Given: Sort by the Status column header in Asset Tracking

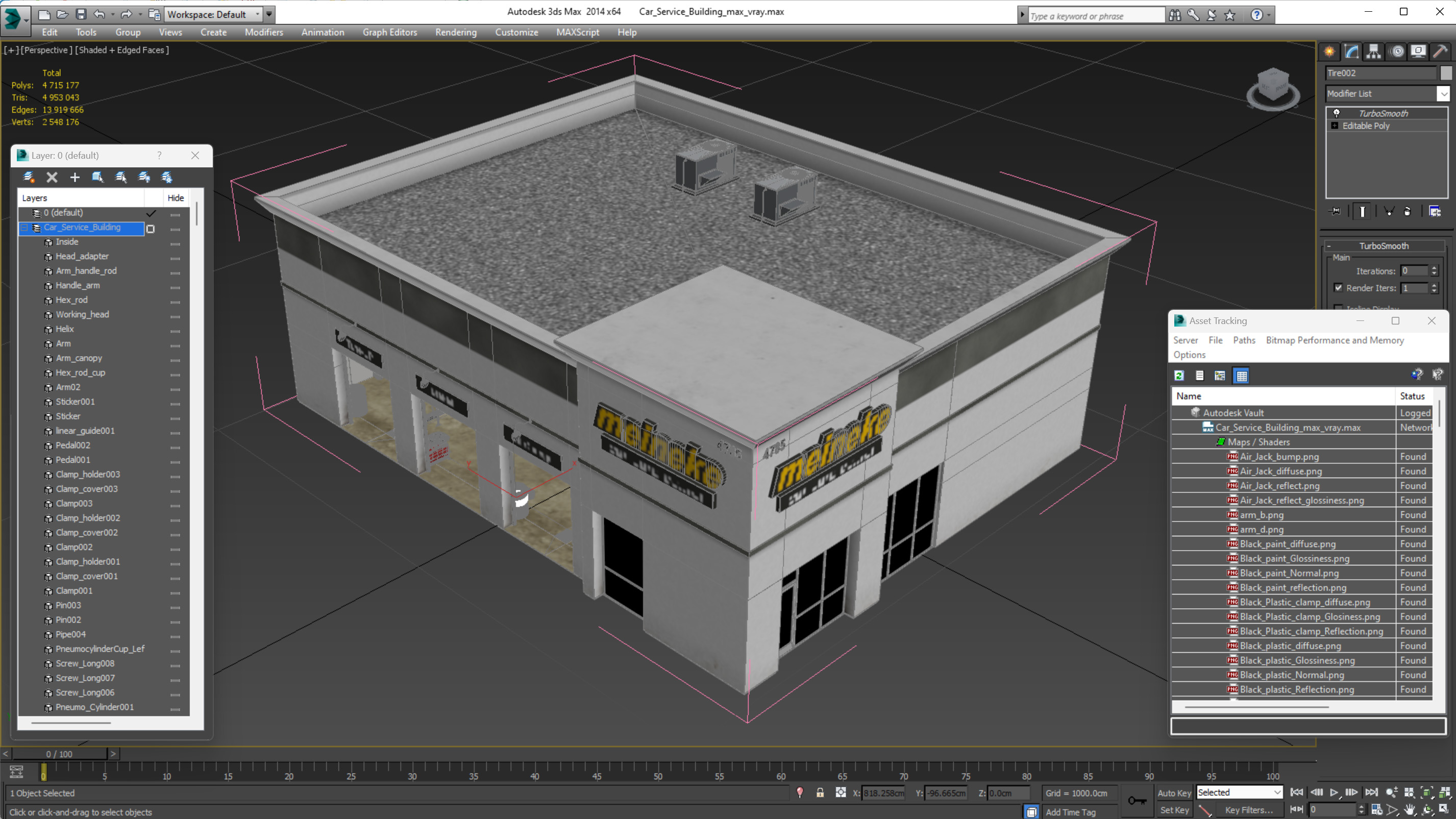Looking at the screenshot, I should tap(1412, 395).
